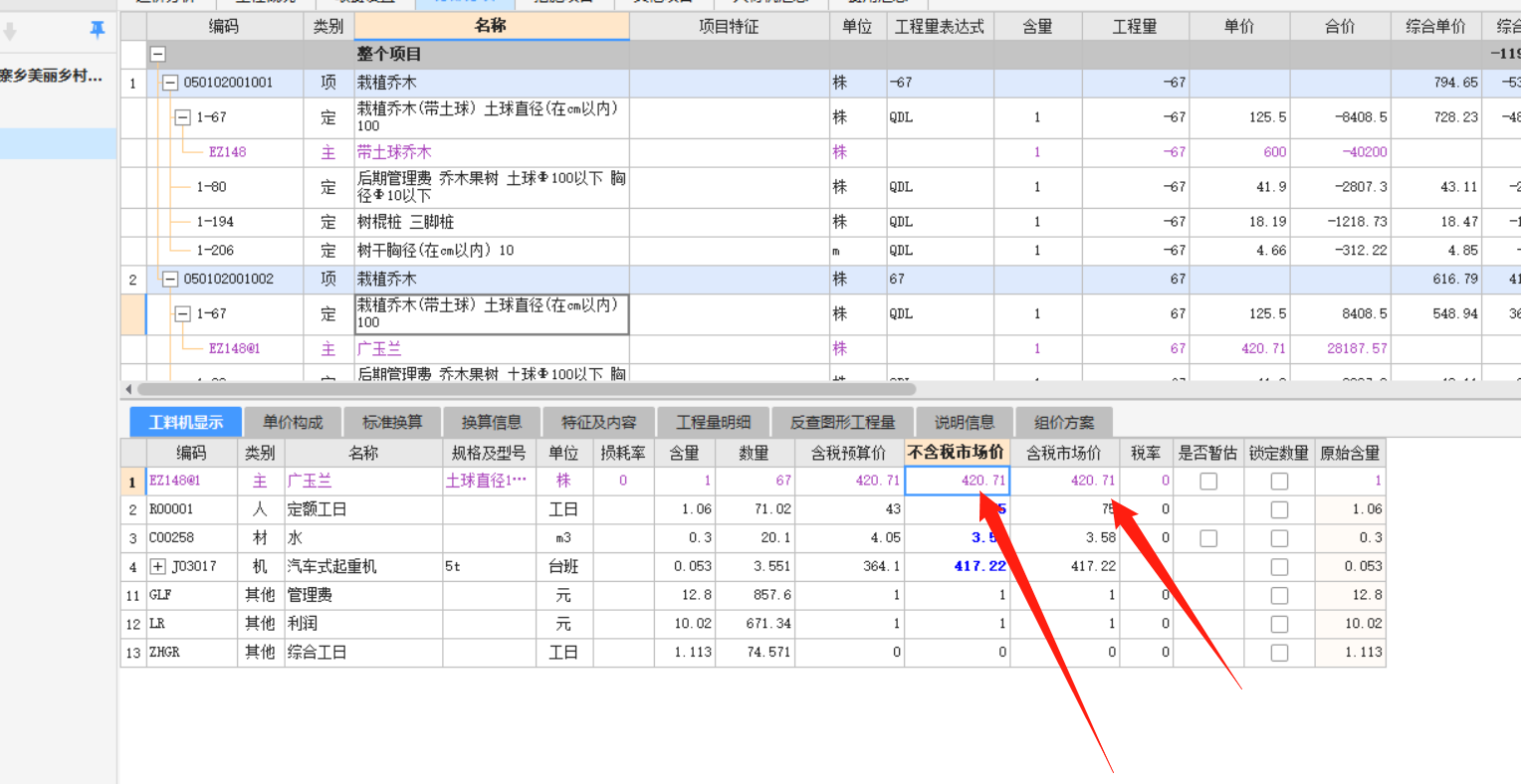Toggle 锁定数量 checkbox for 水 row
1521x784 pixels.
pos(1279,538)
